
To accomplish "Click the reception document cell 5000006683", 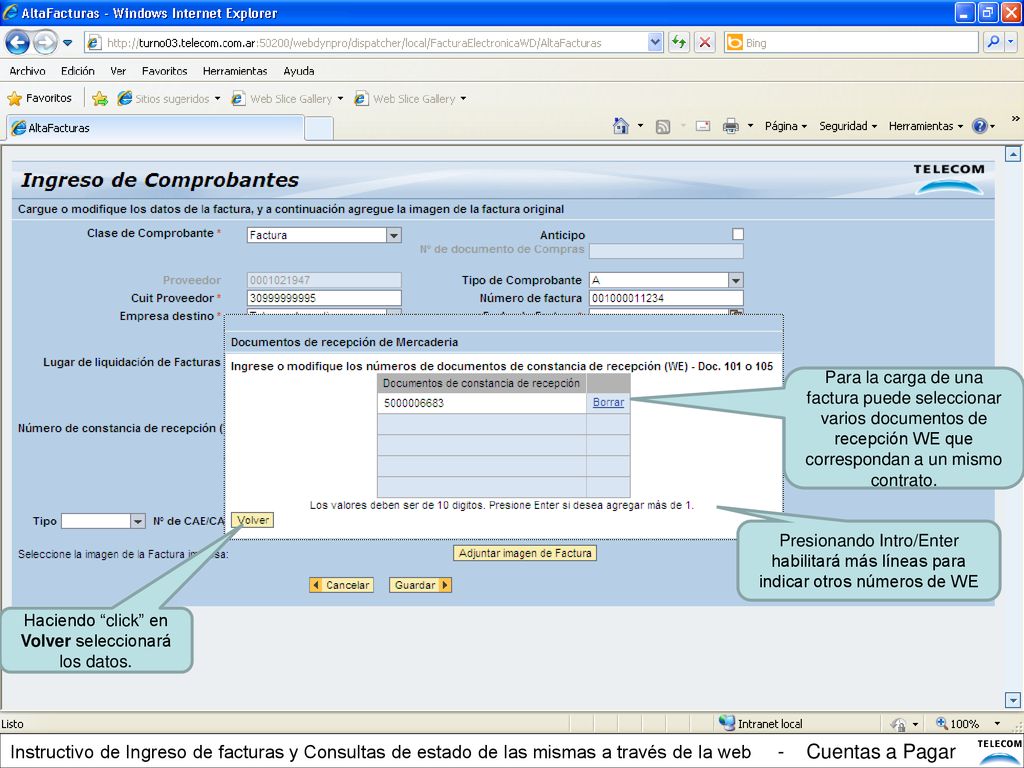I will pyautogui.click(x=482, y=403).
